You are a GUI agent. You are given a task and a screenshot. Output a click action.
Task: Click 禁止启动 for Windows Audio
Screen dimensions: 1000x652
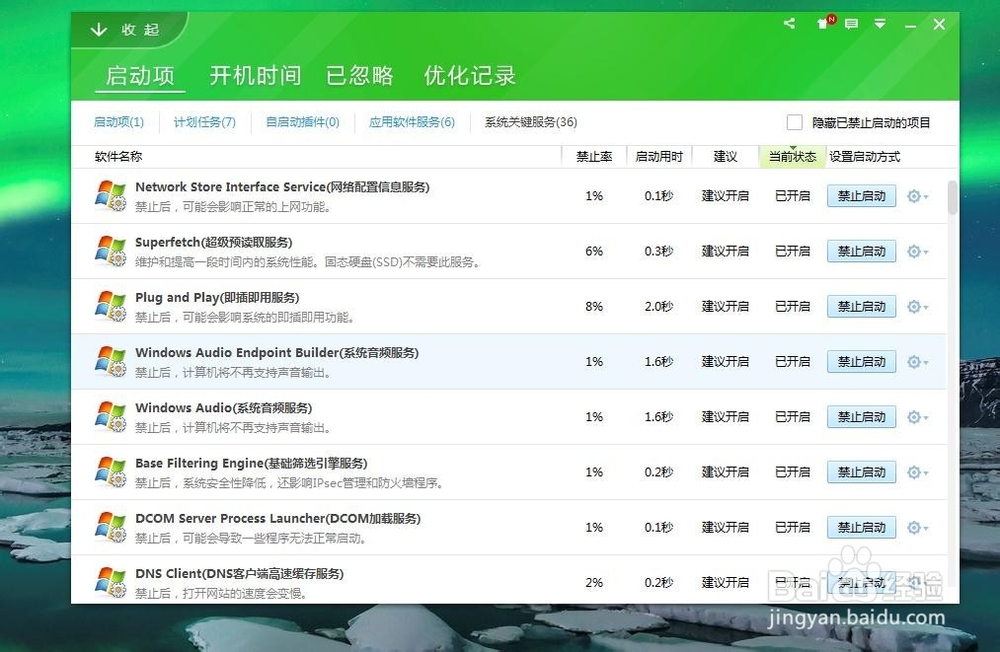pyautogui.click(x=861, y=417)
